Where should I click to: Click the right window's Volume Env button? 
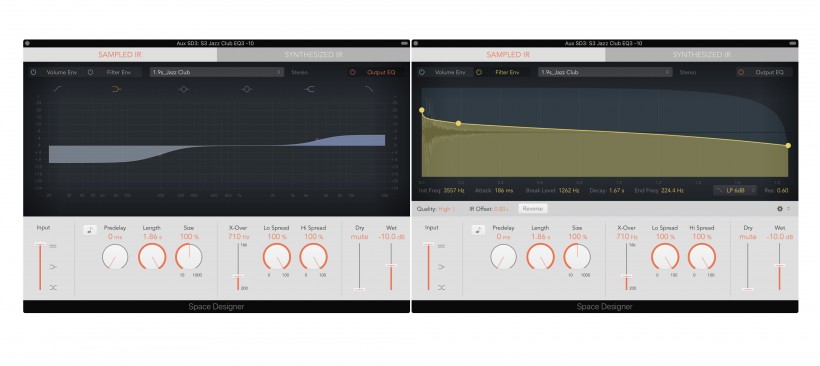click(x=450, y=72)
